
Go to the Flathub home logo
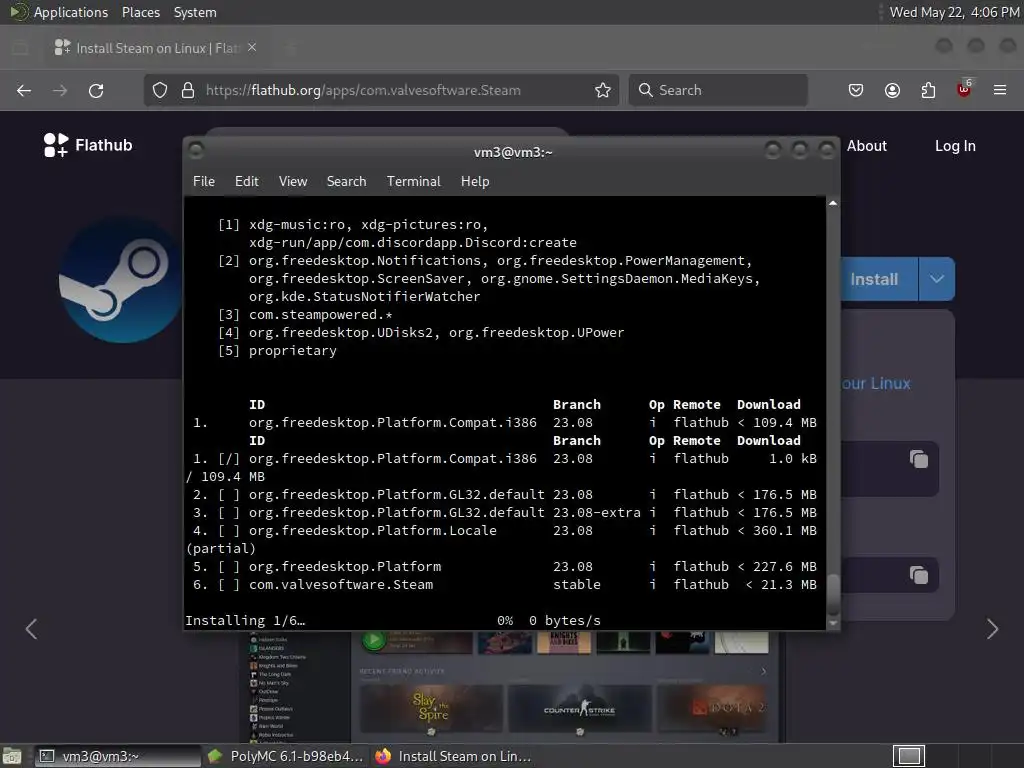click(88, 145)
